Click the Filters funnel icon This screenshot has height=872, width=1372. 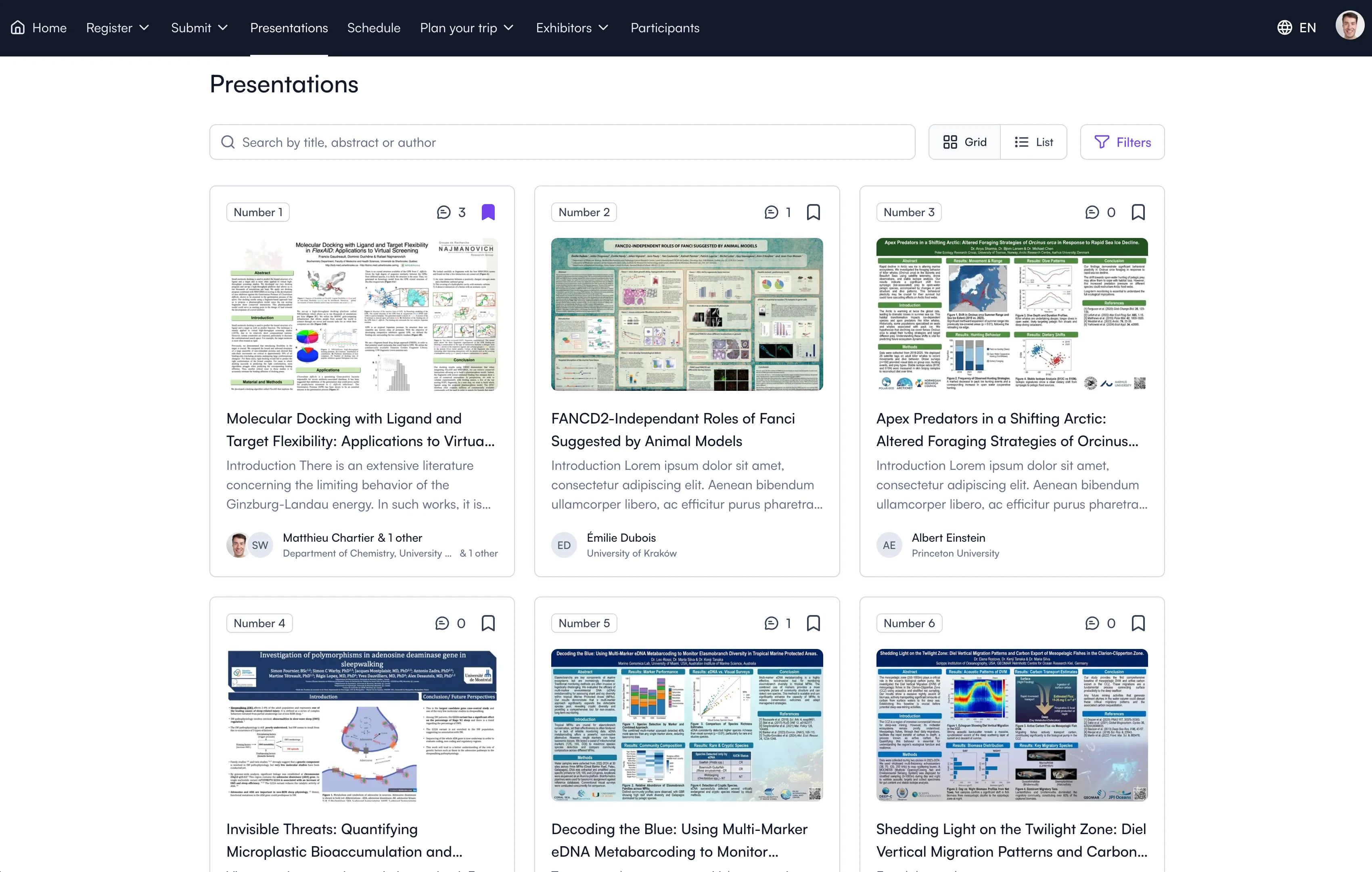click(1102, 142)
